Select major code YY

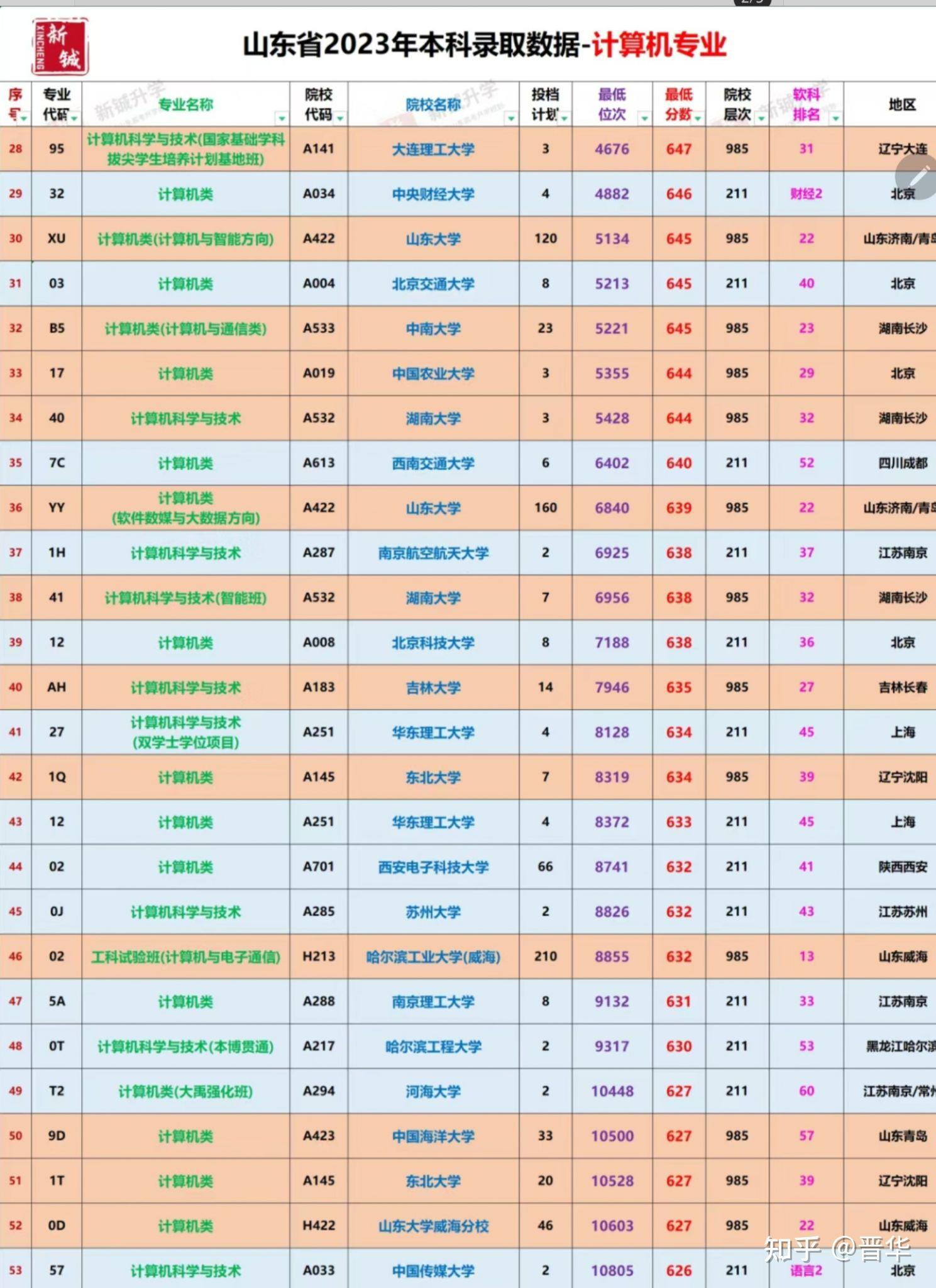[57, 508]
